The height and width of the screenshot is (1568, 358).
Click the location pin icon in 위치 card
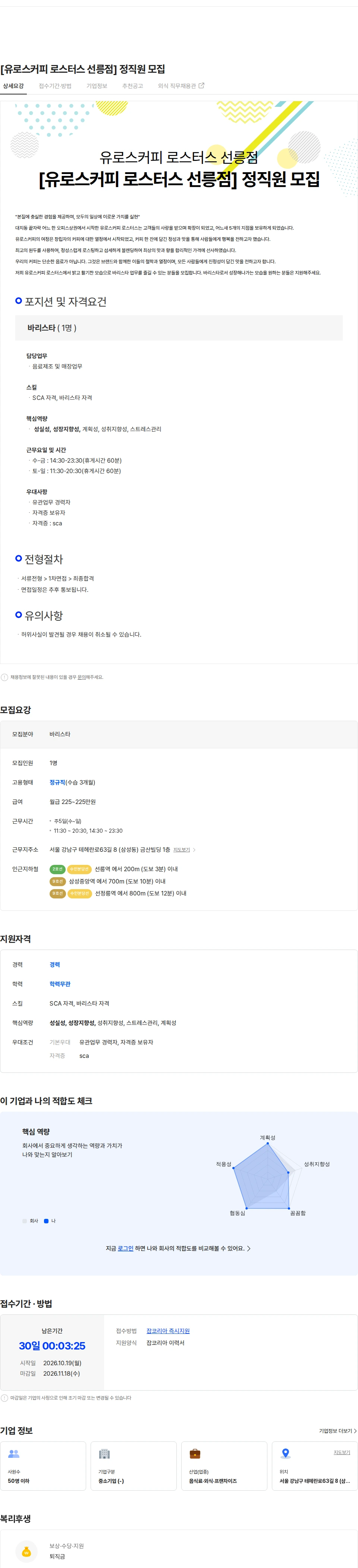pyautogui.click(x=286, y=1454)
